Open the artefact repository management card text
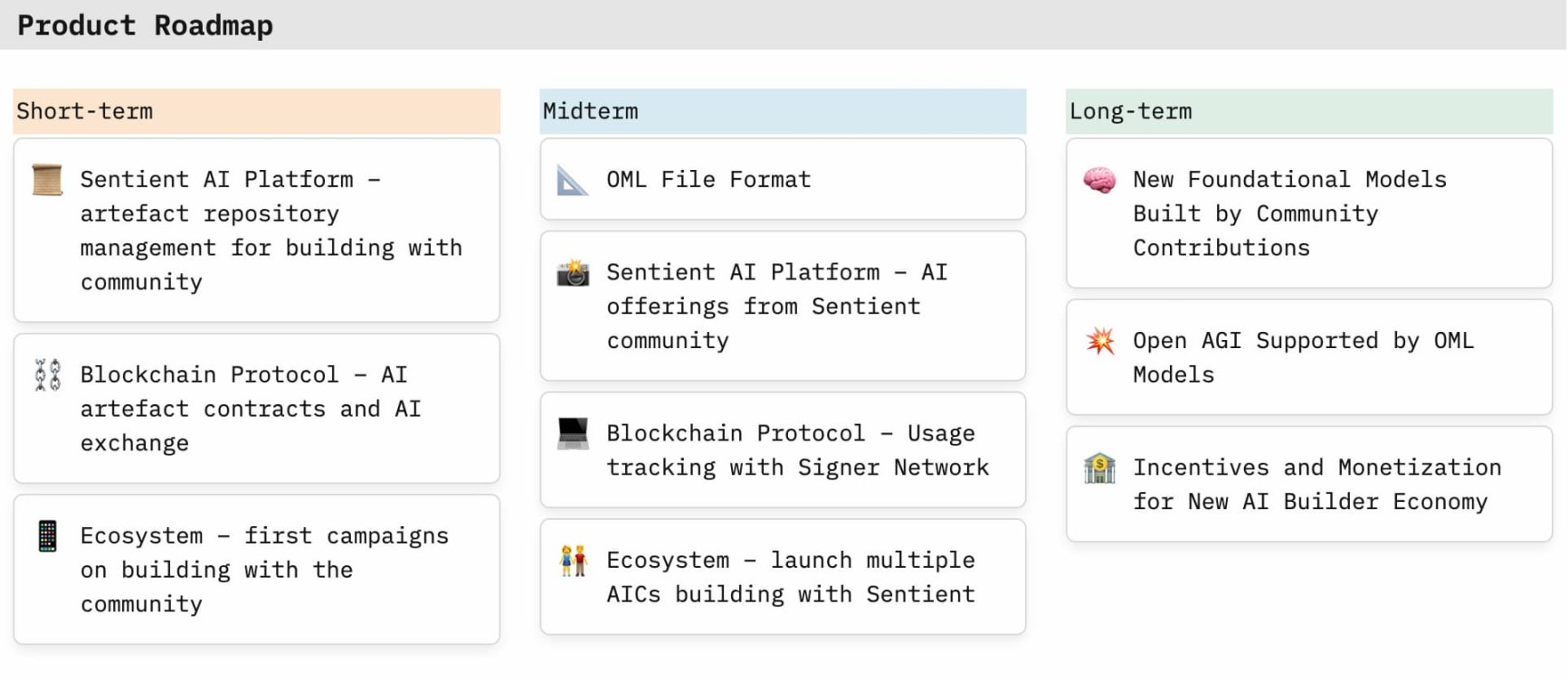The image size is (1568, 680). point(271,231)
